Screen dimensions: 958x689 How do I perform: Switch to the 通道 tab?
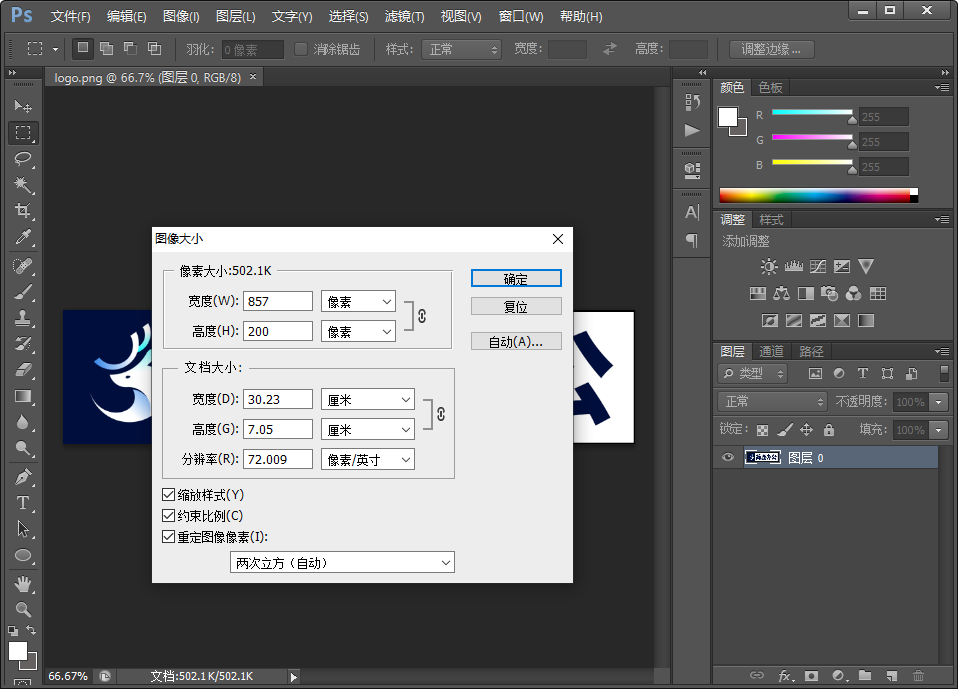771,351
